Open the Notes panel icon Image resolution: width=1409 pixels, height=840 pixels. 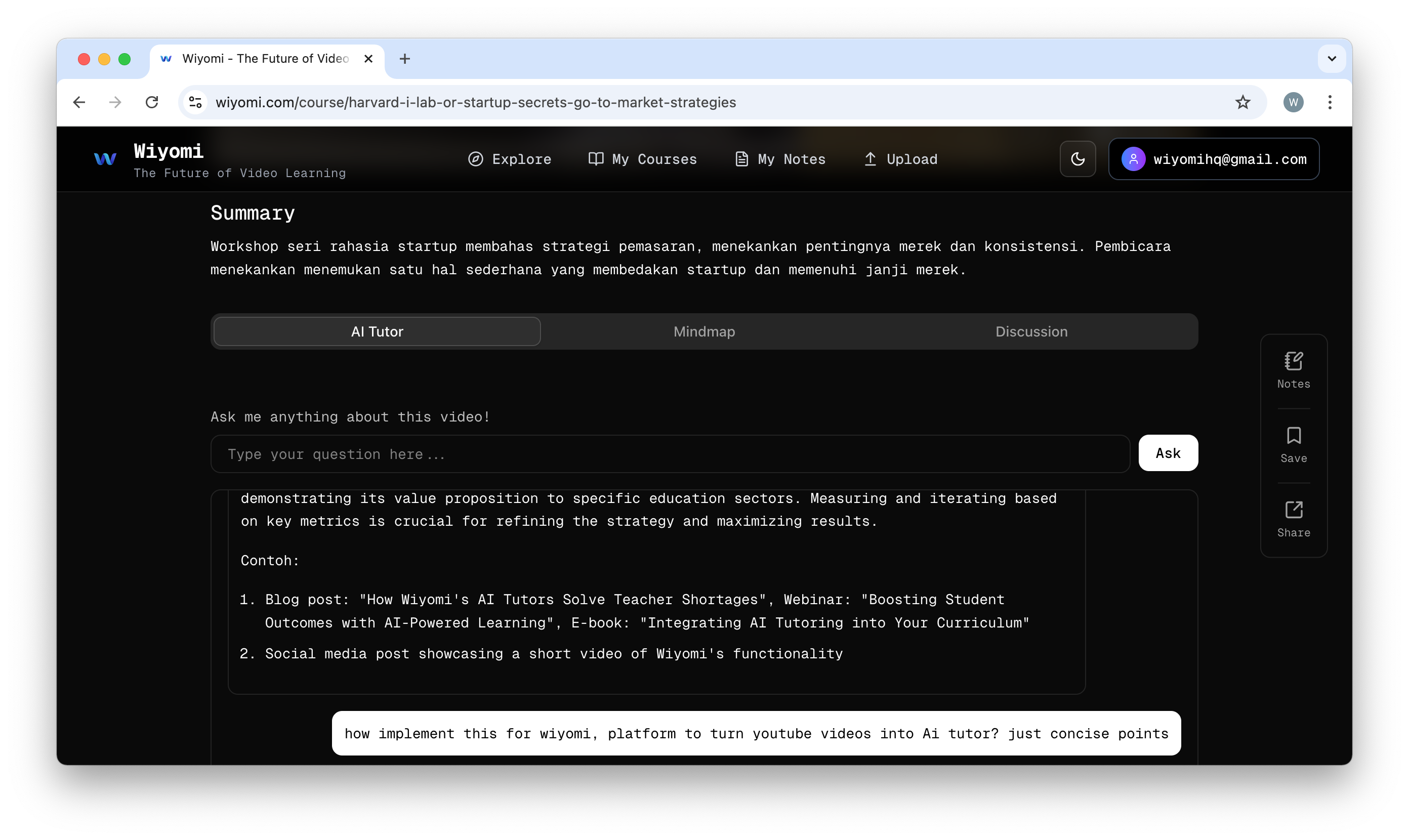[x=1293, y=369]
